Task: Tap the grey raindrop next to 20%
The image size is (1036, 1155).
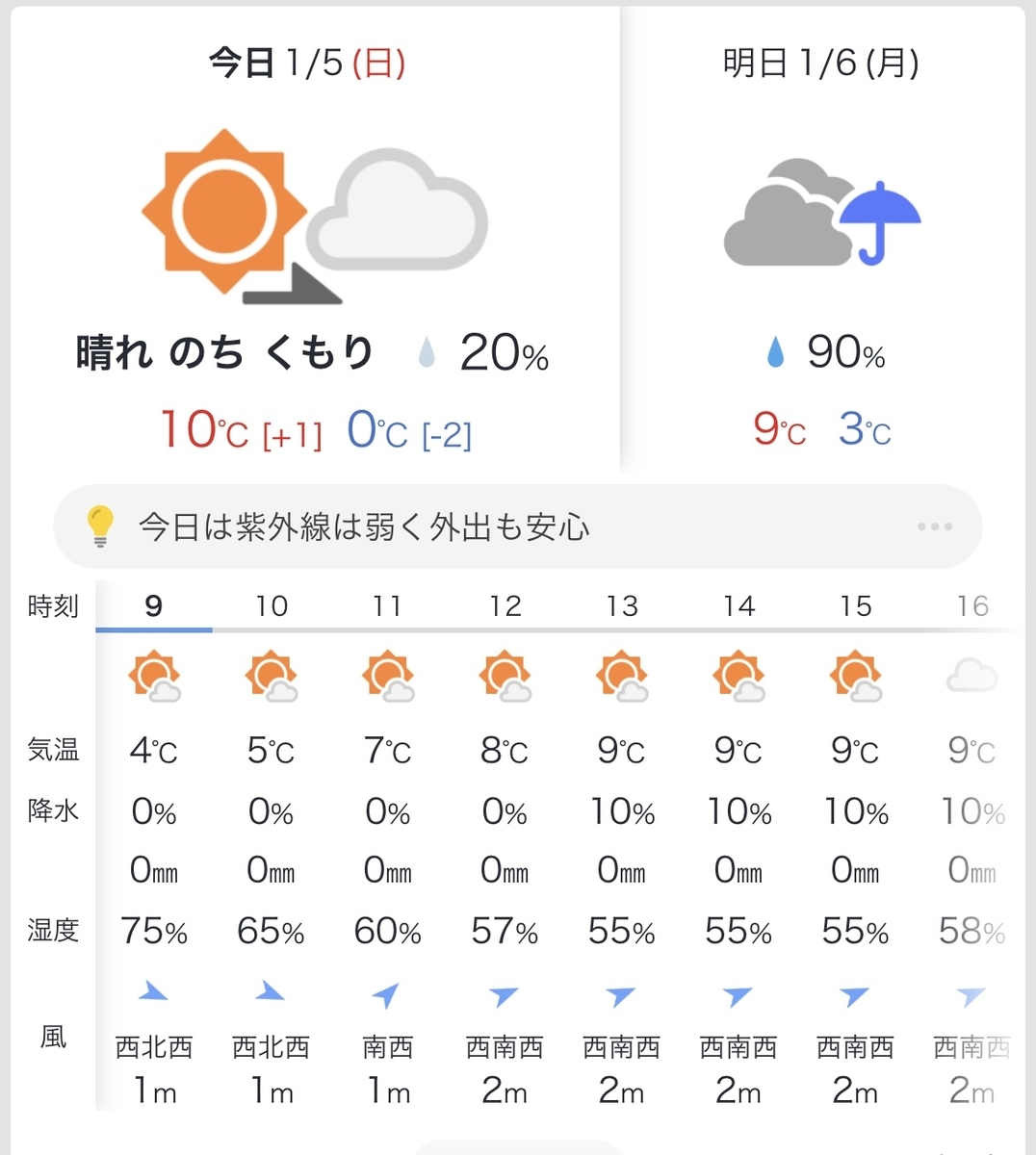Action: click(x=427, y=353)
